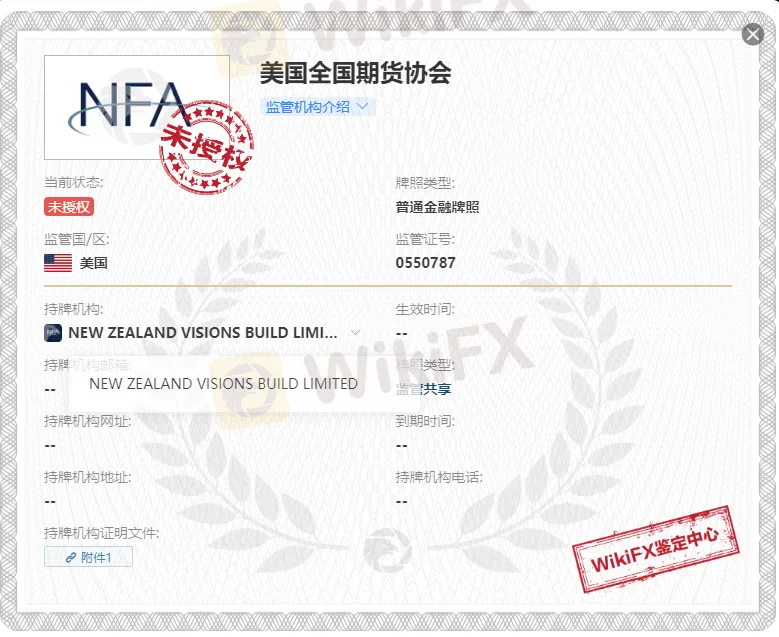Click the 监管国/区 label
The image size is (779, 637).
[x=77, y=239]
